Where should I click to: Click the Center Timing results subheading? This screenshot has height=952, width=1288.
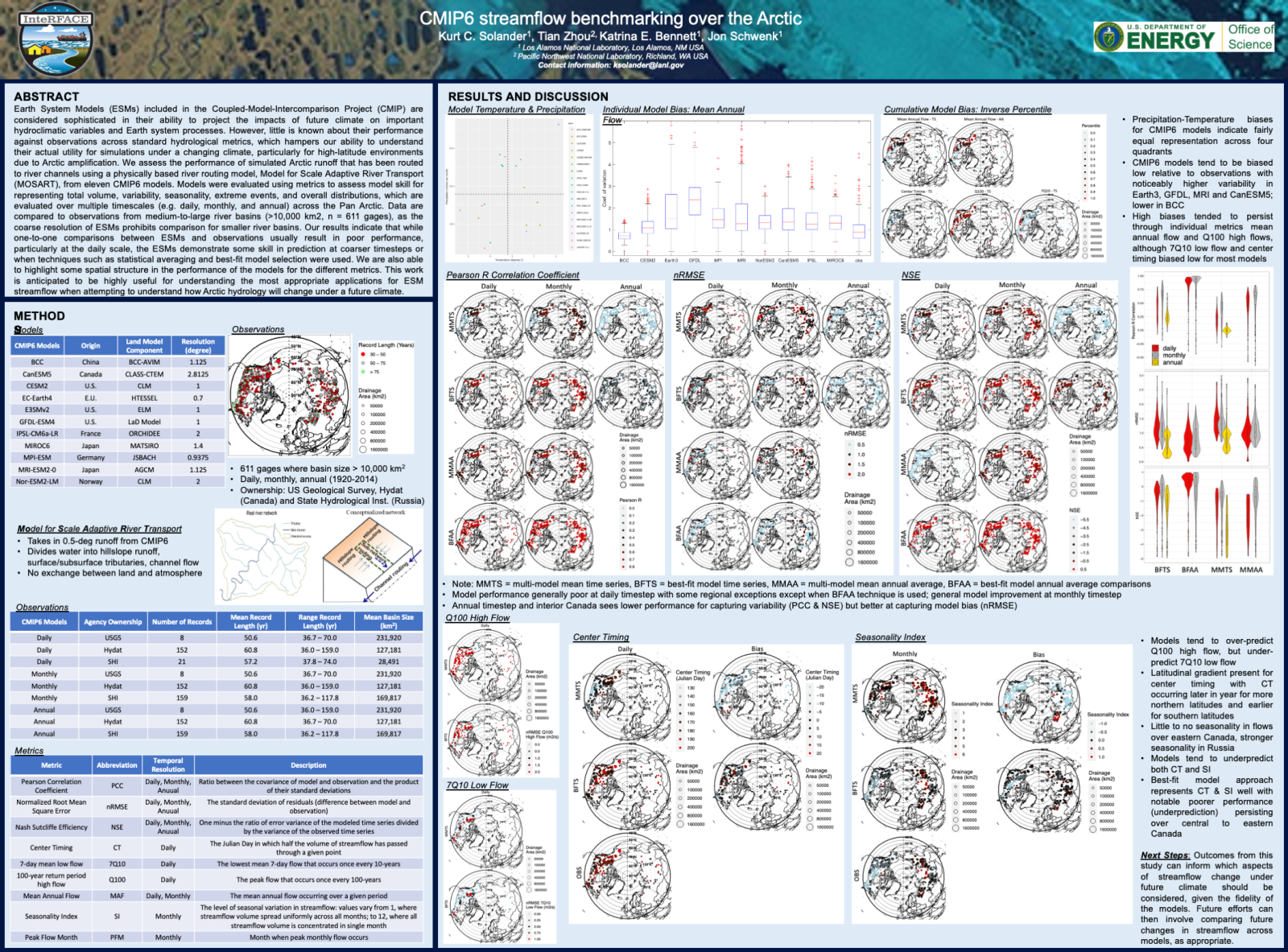pyautogui.click(x=601, y=637)
